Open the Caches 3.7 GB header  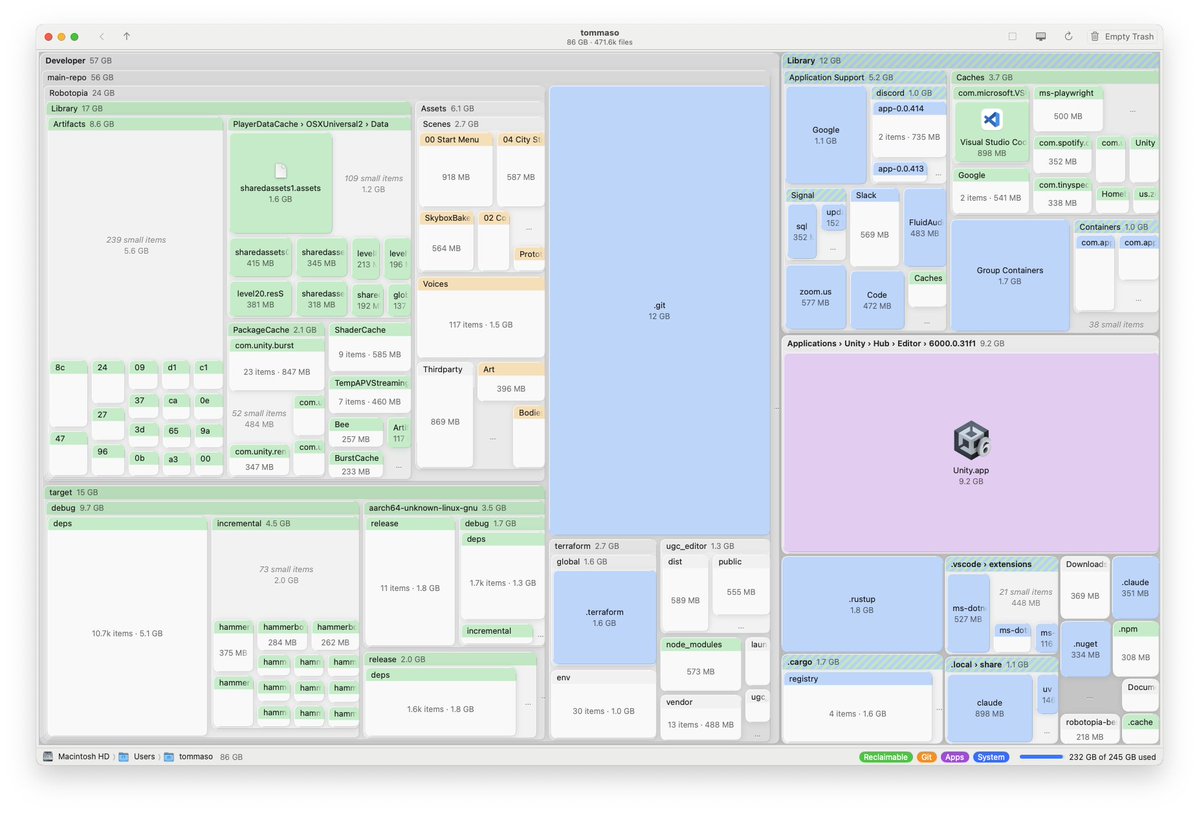click(x=1054, y=77)
